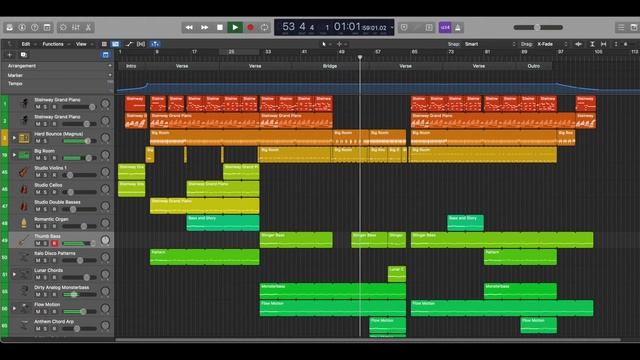Expand the Flow Motion track stack
This screenshot has height=360, width=640.
click(14, 309)
